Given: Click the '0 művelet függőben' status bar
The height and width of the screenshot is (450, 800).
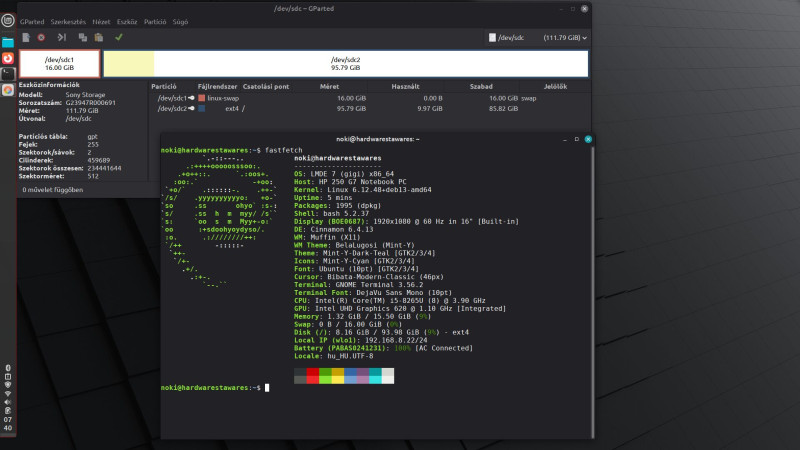Looking at the screenshot, I should point(53,190).
